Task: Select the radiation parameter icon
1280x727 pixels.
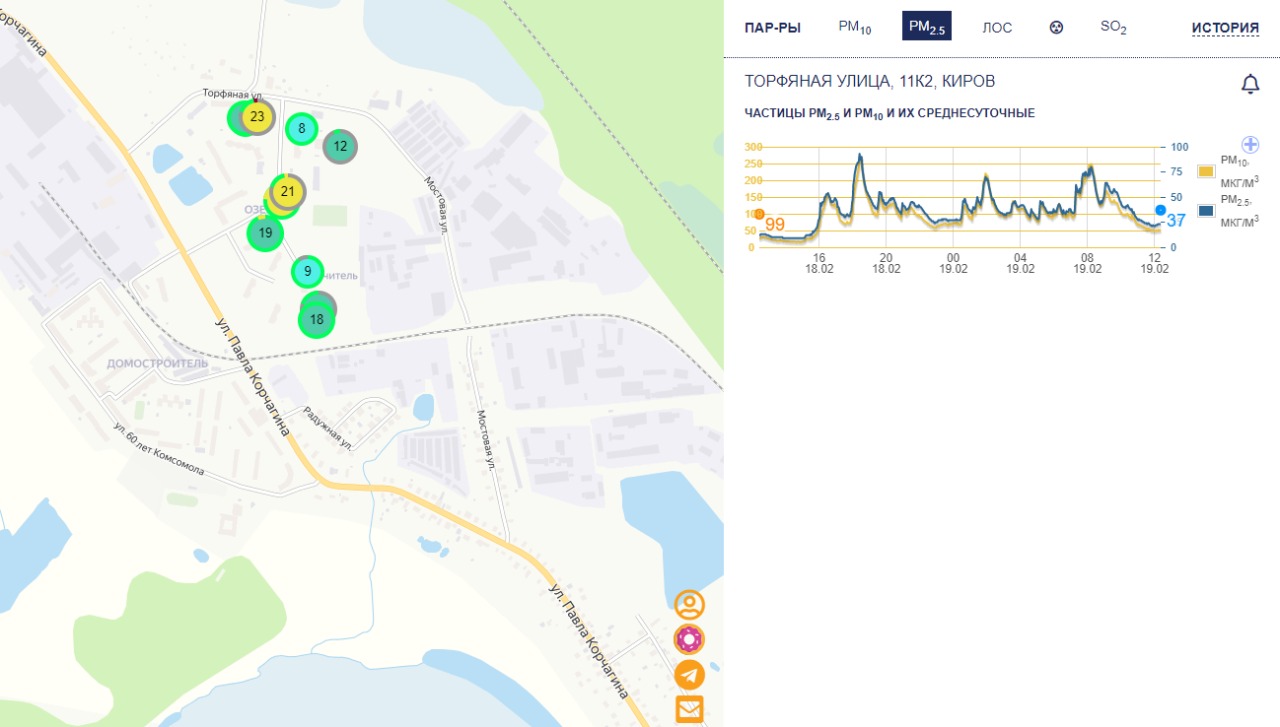Action: pos(1056,27)
